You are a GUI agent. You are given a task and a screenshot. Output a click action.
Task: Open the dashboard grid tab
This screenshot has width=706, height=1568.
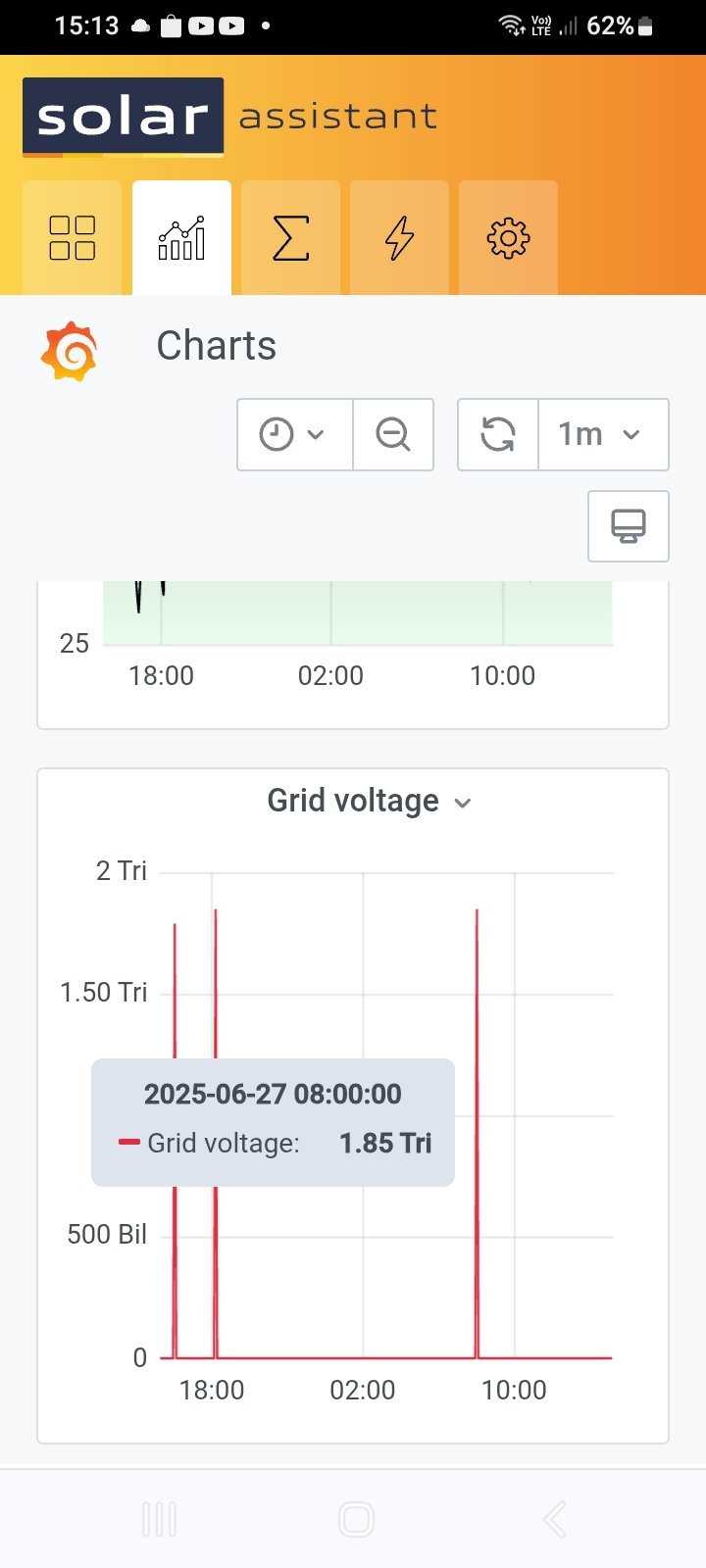pyautogui.click(x=72, y=237)
